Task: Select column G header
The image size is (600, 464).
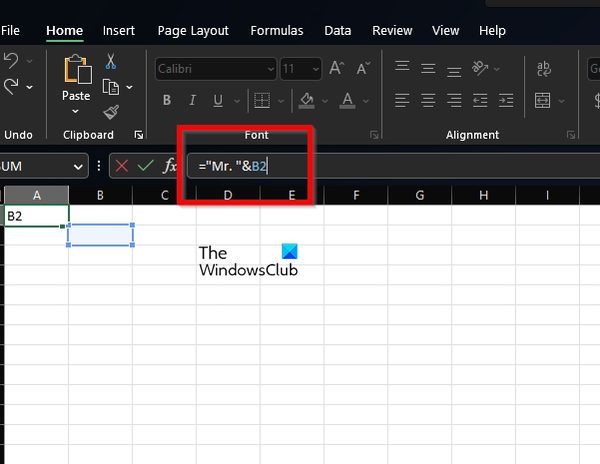Action: pyautogui.click(x=420, y=195)
